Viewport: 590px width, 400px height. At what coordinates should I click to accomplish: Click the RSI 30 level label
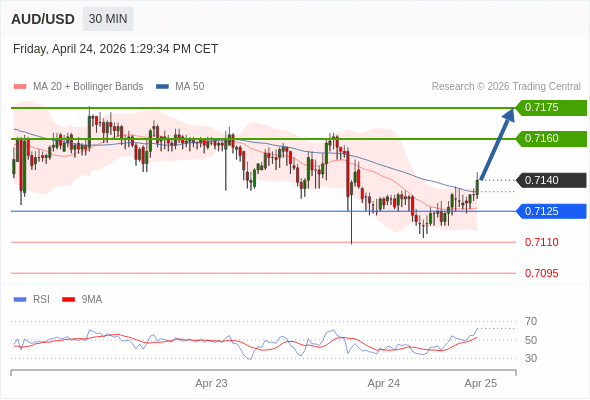531,358
